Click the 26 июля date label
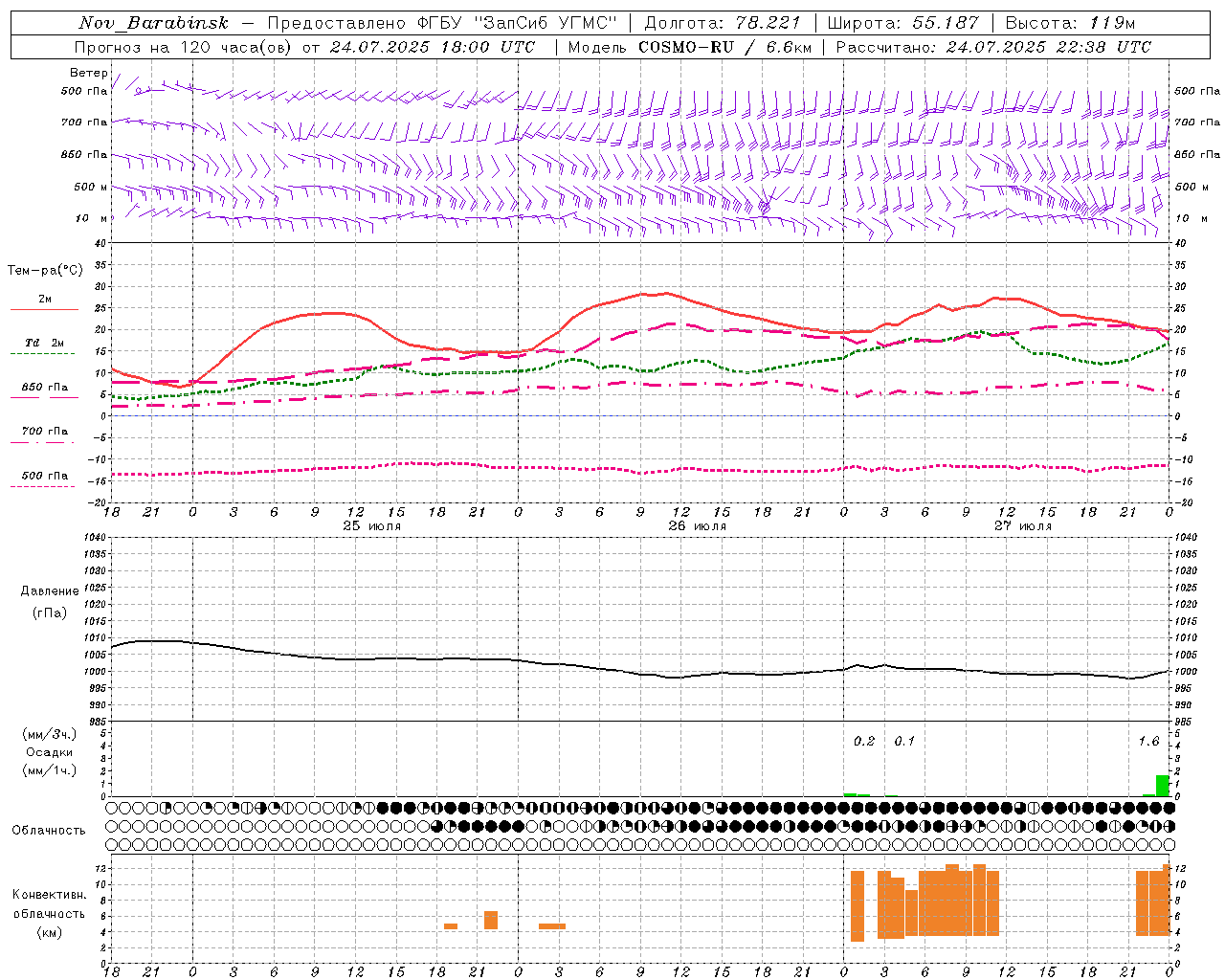 [698, 526]
